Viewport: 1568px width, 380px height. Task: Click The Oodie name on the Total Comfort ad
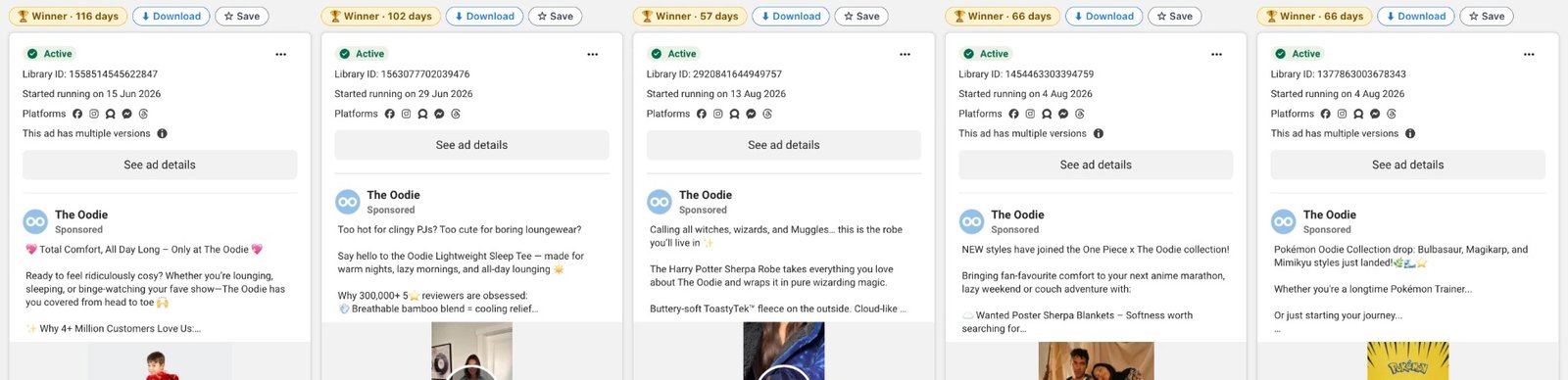[x=81, y=214]
